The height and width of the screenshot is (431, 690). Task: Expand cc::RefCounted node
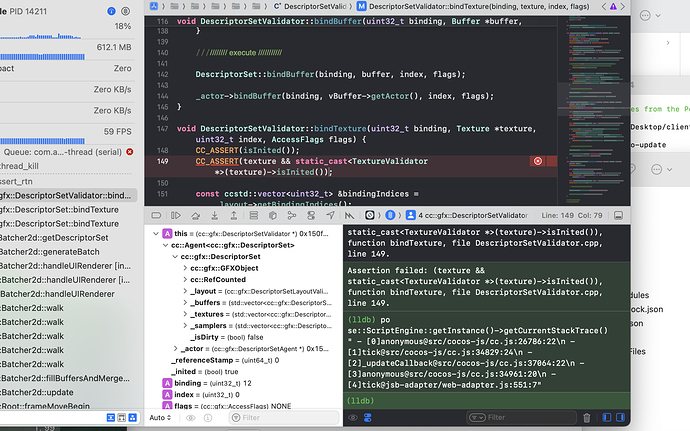click(185, 280)
